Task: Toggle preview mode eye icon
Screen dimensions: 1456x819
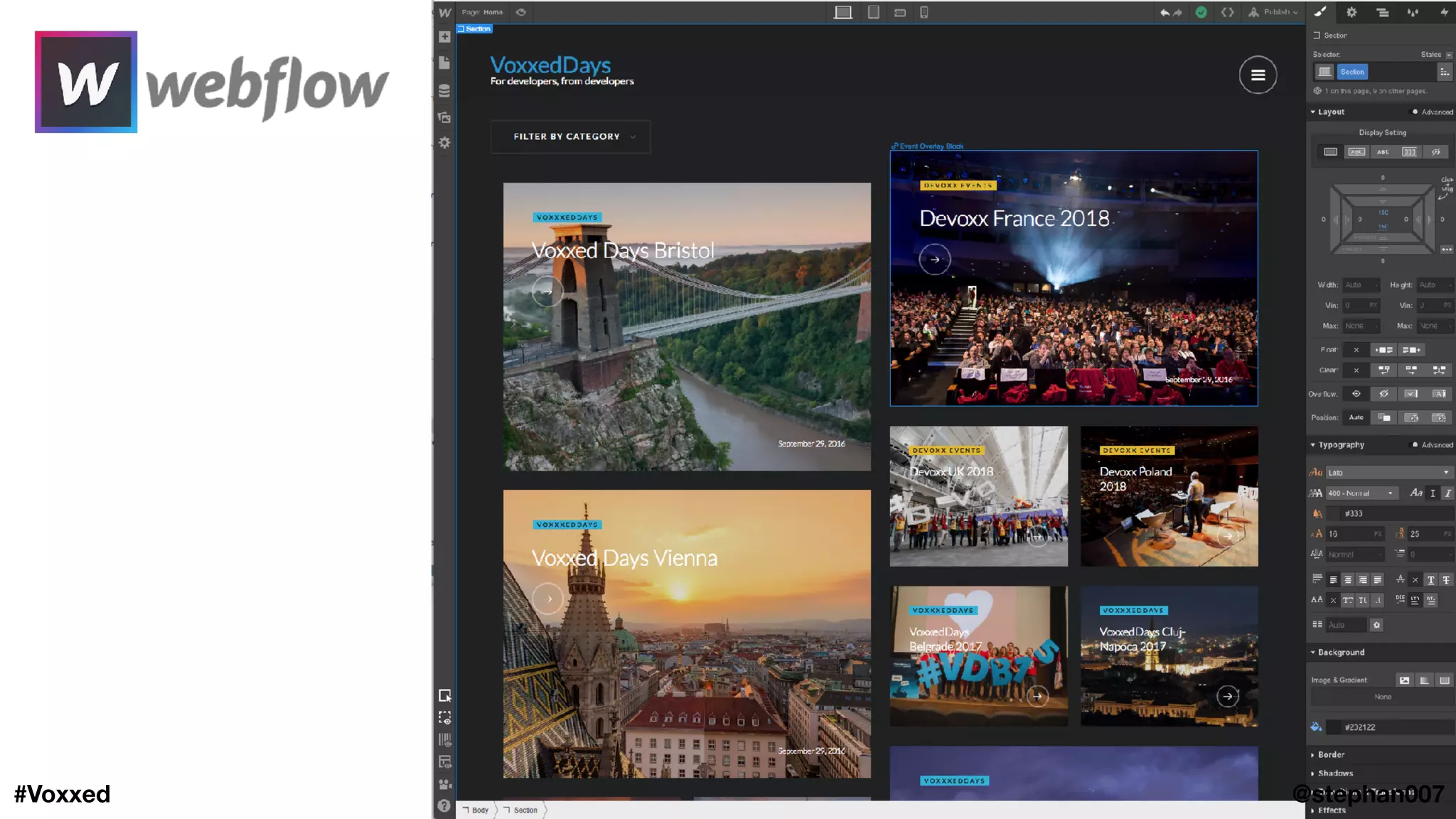Action: click(x=520, y=12)
